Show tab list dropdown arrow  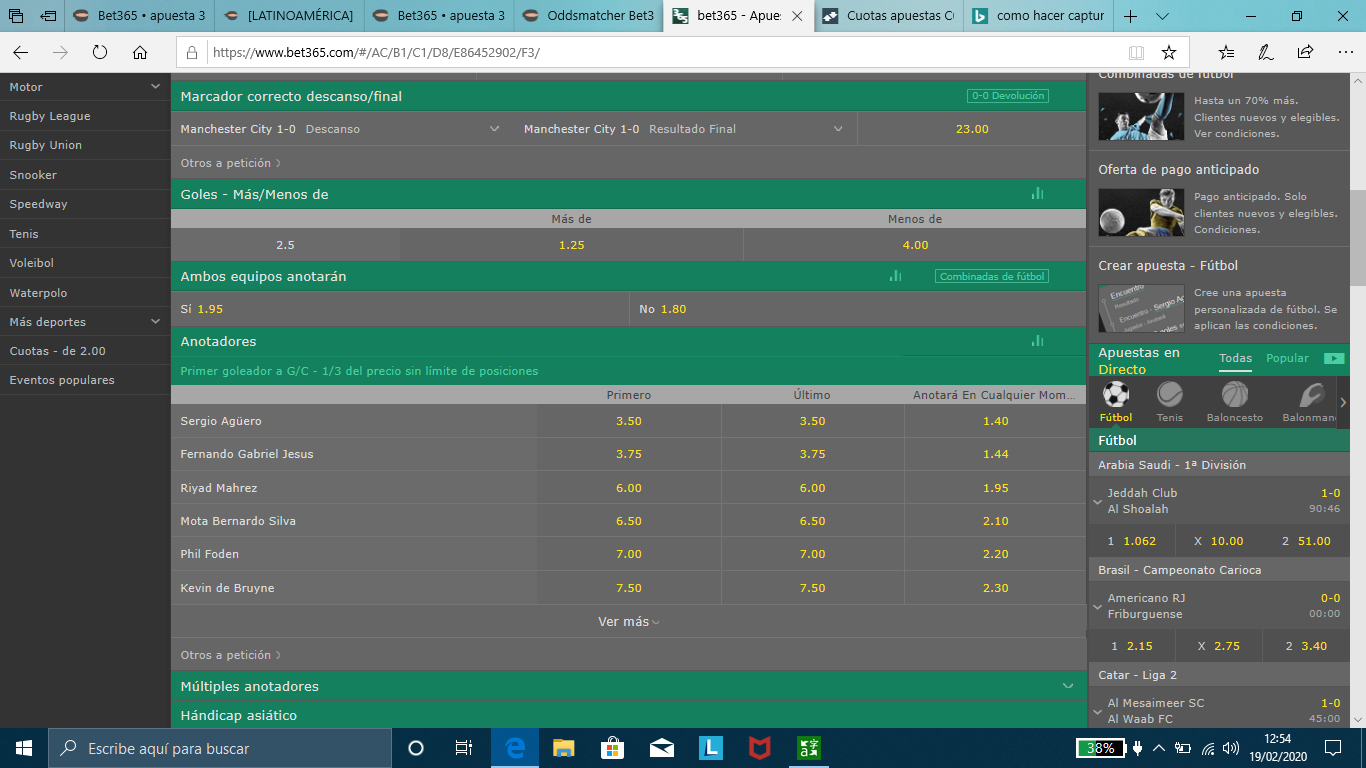(1162, 16)
